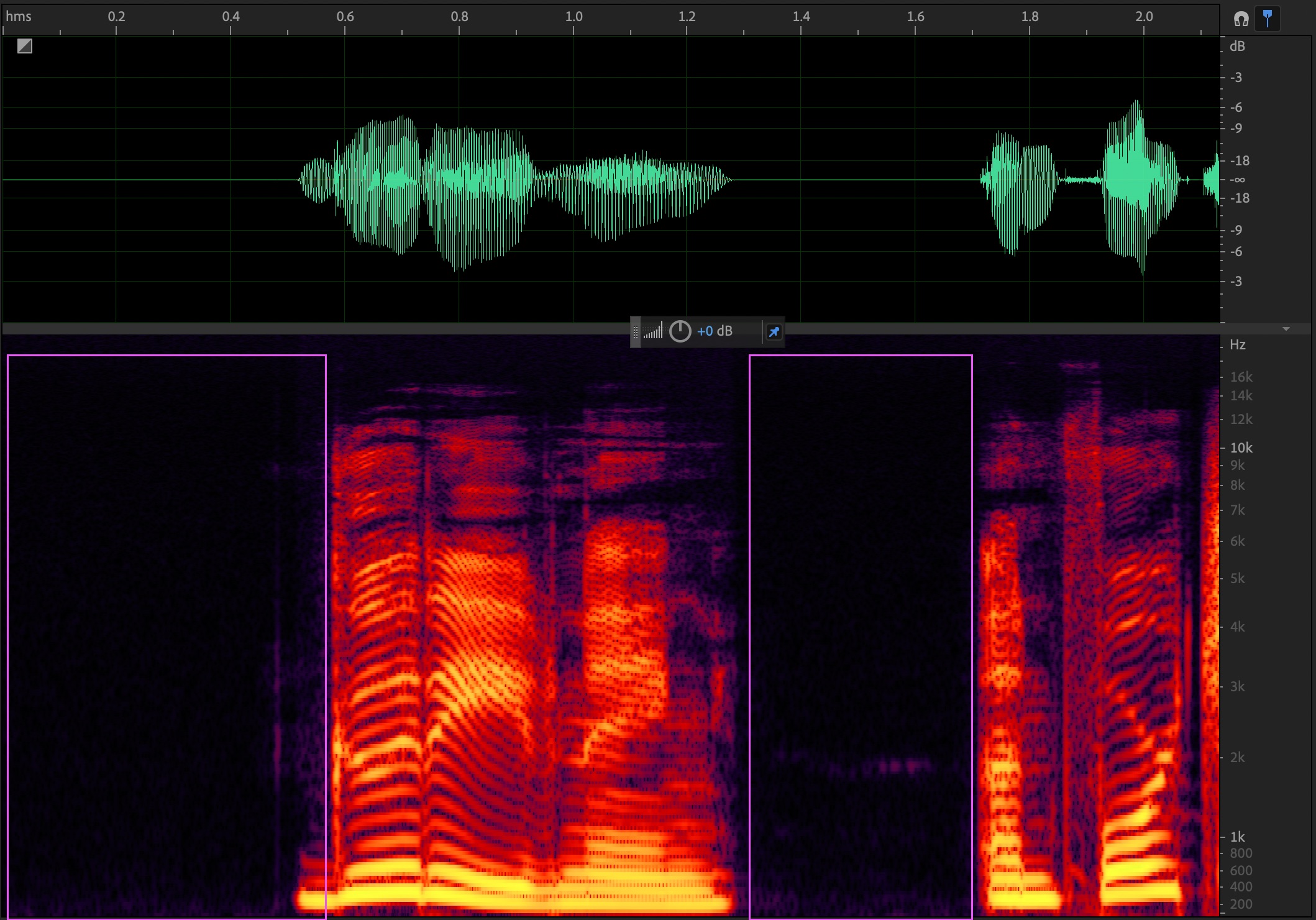
Task: Click the HUD gripper handle
Action: (635, 332)
